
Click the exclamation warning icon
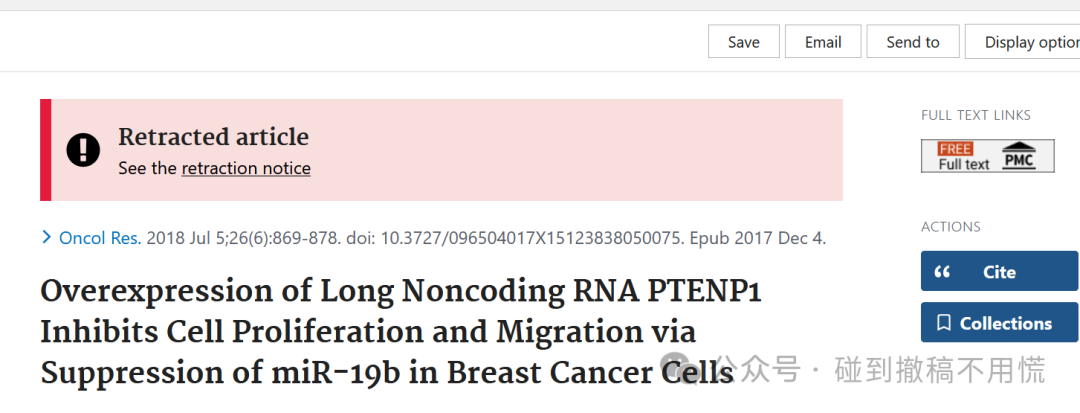click(x=83, y=149)
